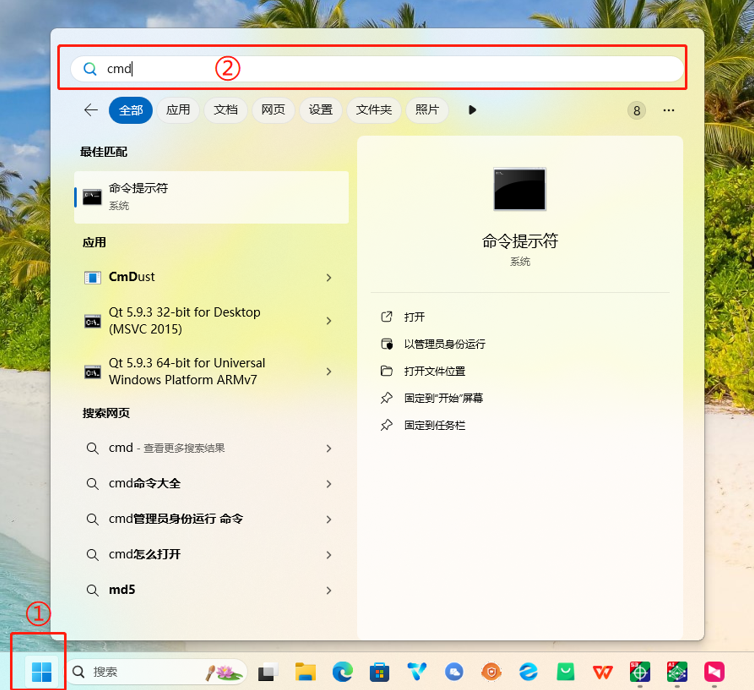
Task: Open File Explorer from the taskbar
Action: tap(305, 672)
